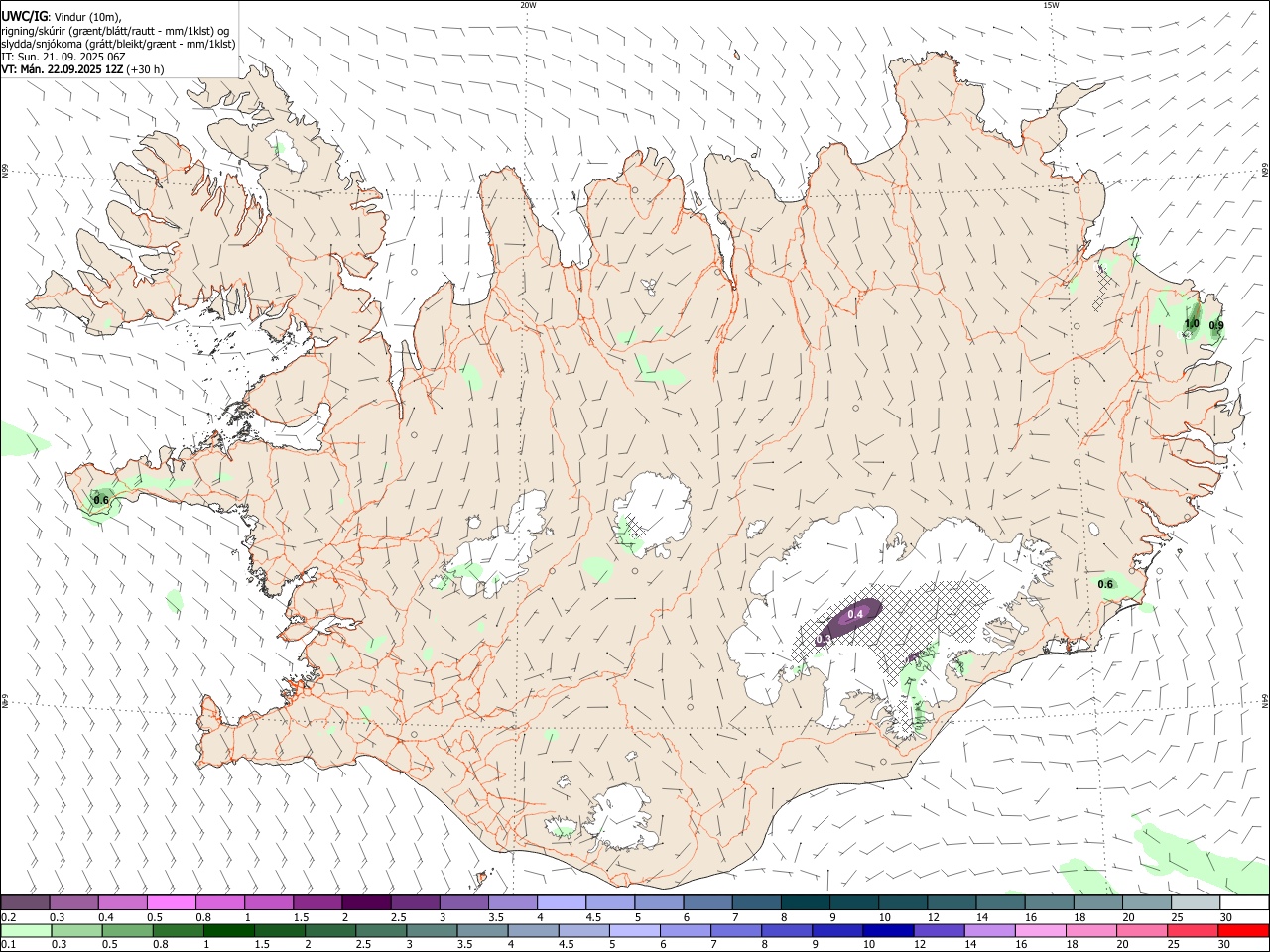Image resolution: width=1270 pixels, height=952 pixels.
Task: Click the '25' label in upper legend row
Action: pos(1177,917)
